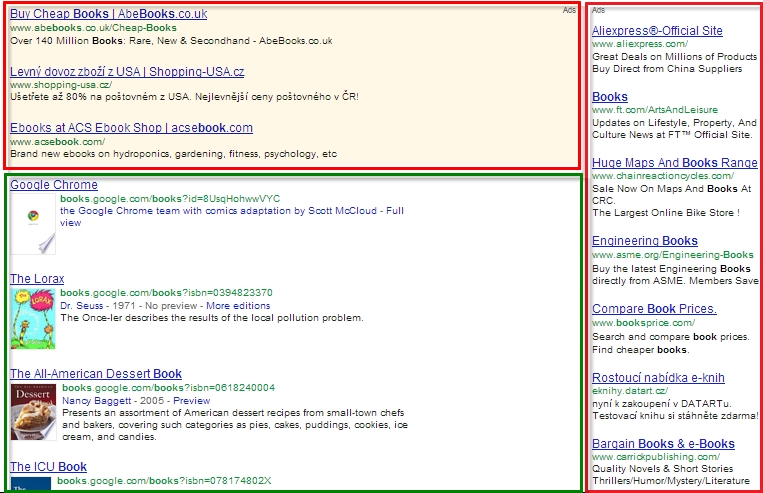Open The Lorax result title
Image resolution: width=763 pixels, height=493 pixels.
point(37,278)
